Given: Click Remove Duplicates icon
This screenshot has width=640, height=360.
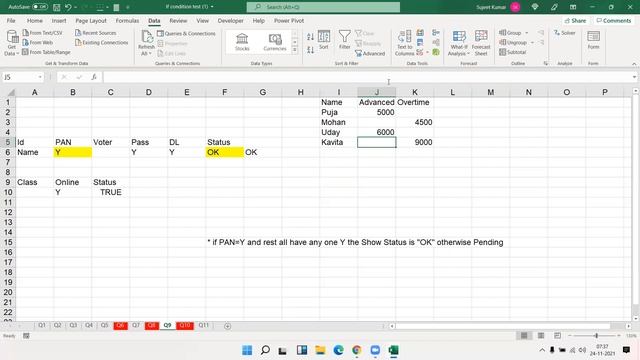Looking at the screenshot, I should [420, 42].
